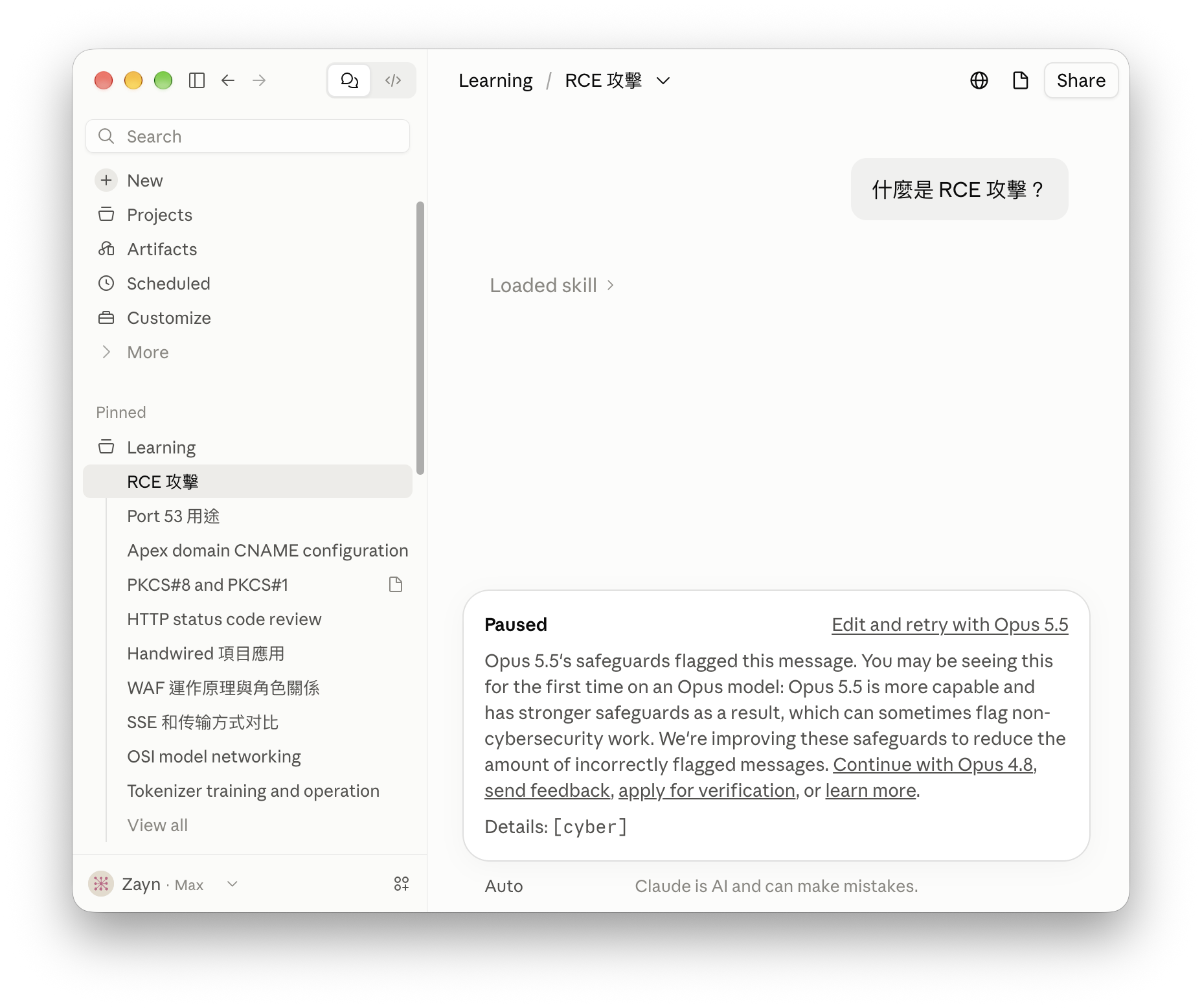Click Edit and retry with Opus 5.5
Image resolution: width=1202 pixels, height=1008 pixels.
[x=949, y=624]
